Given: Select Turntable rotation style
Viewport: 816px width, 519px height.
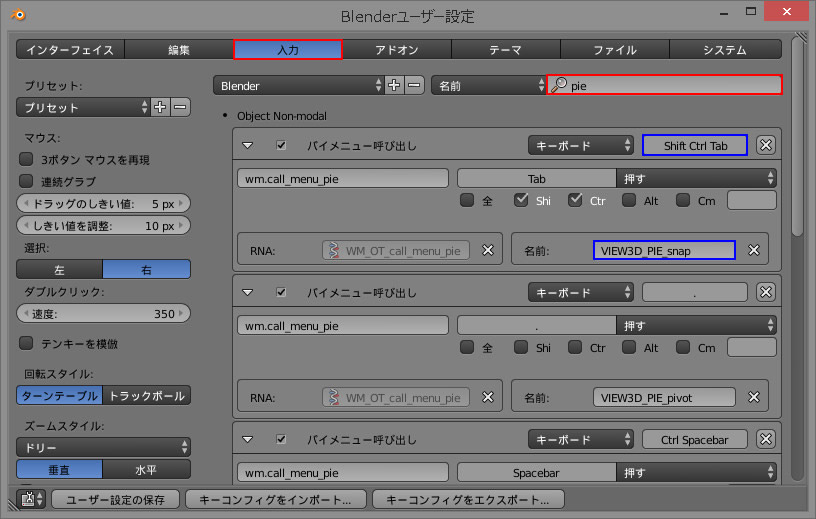Looking at the screenshot, I should pos(60,396).
